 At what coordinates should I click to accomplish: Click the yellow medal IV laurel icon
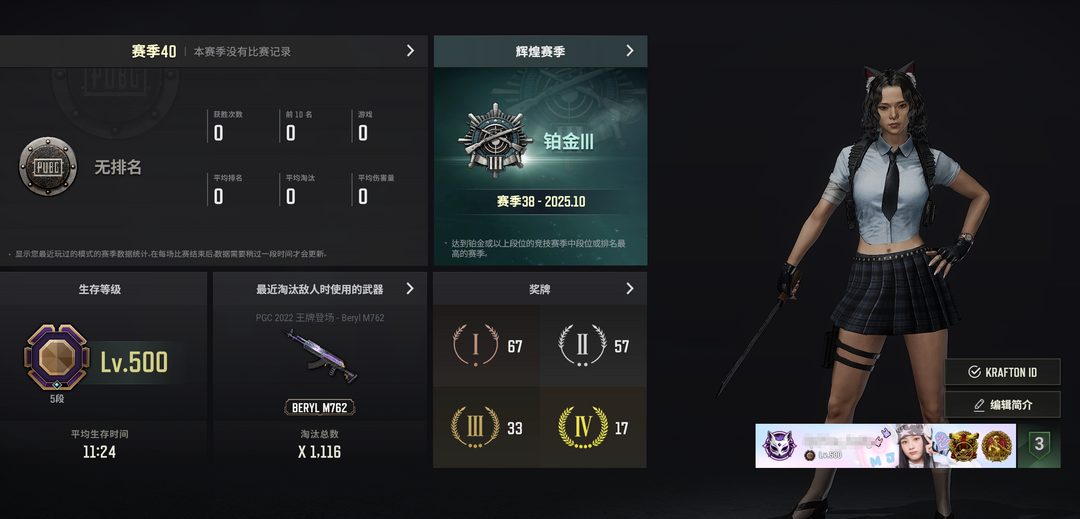click(x=582, y=427)
